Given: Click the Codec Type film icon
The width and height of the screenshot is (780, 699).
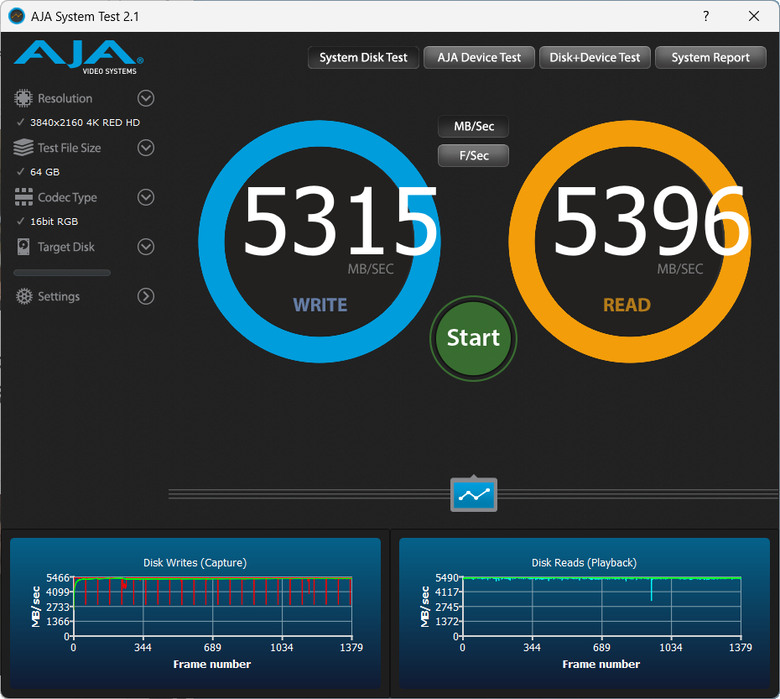Looking at the screenshot, I should click(23, 197).
